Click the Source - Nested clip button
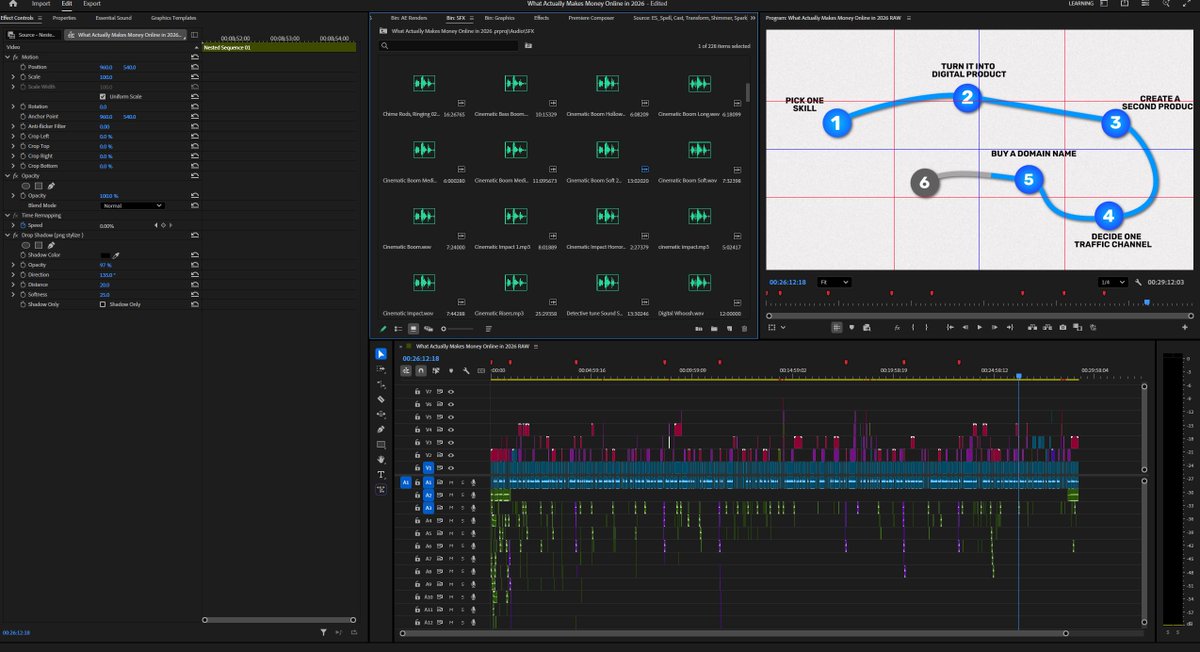 32,35
